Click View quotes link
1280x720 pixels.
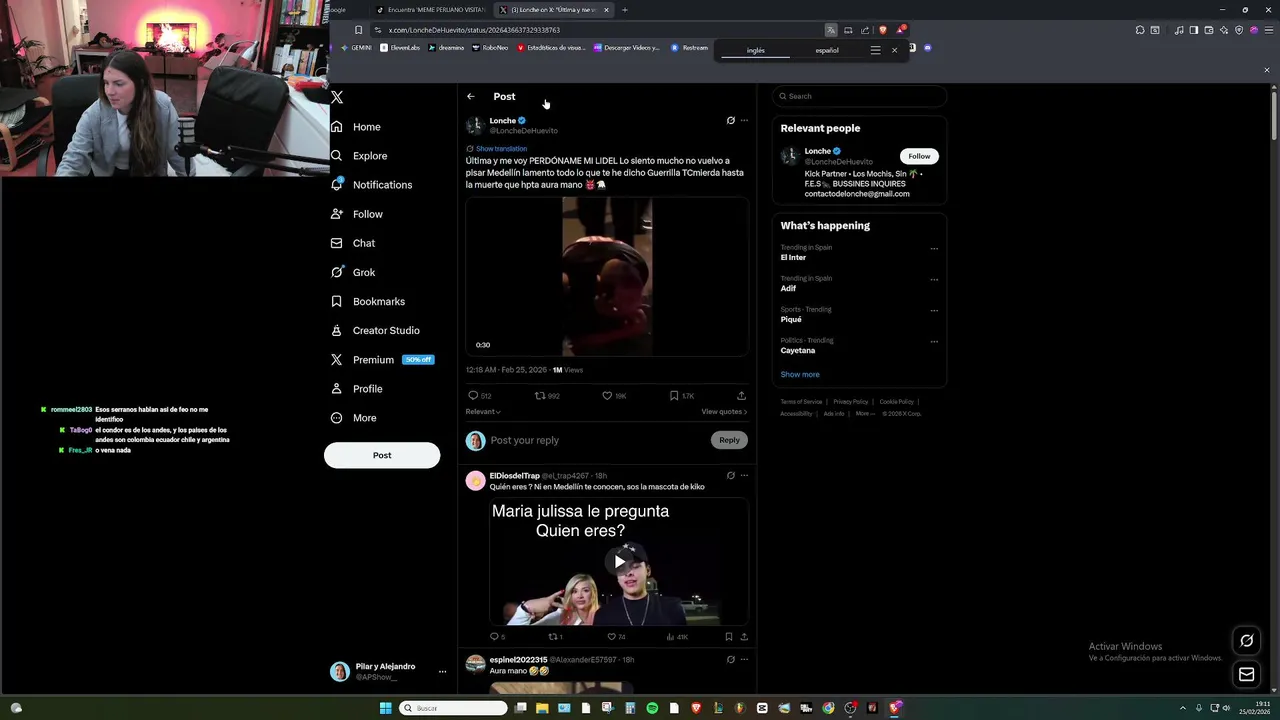tap(724, 412)
